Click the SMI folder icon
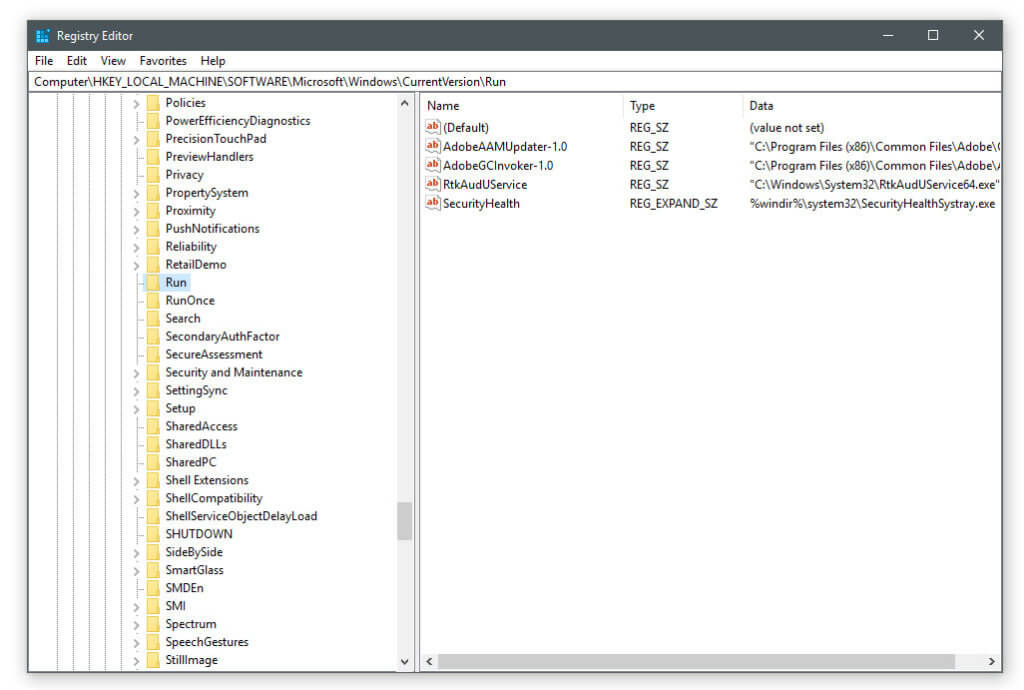 click(153, 605)
